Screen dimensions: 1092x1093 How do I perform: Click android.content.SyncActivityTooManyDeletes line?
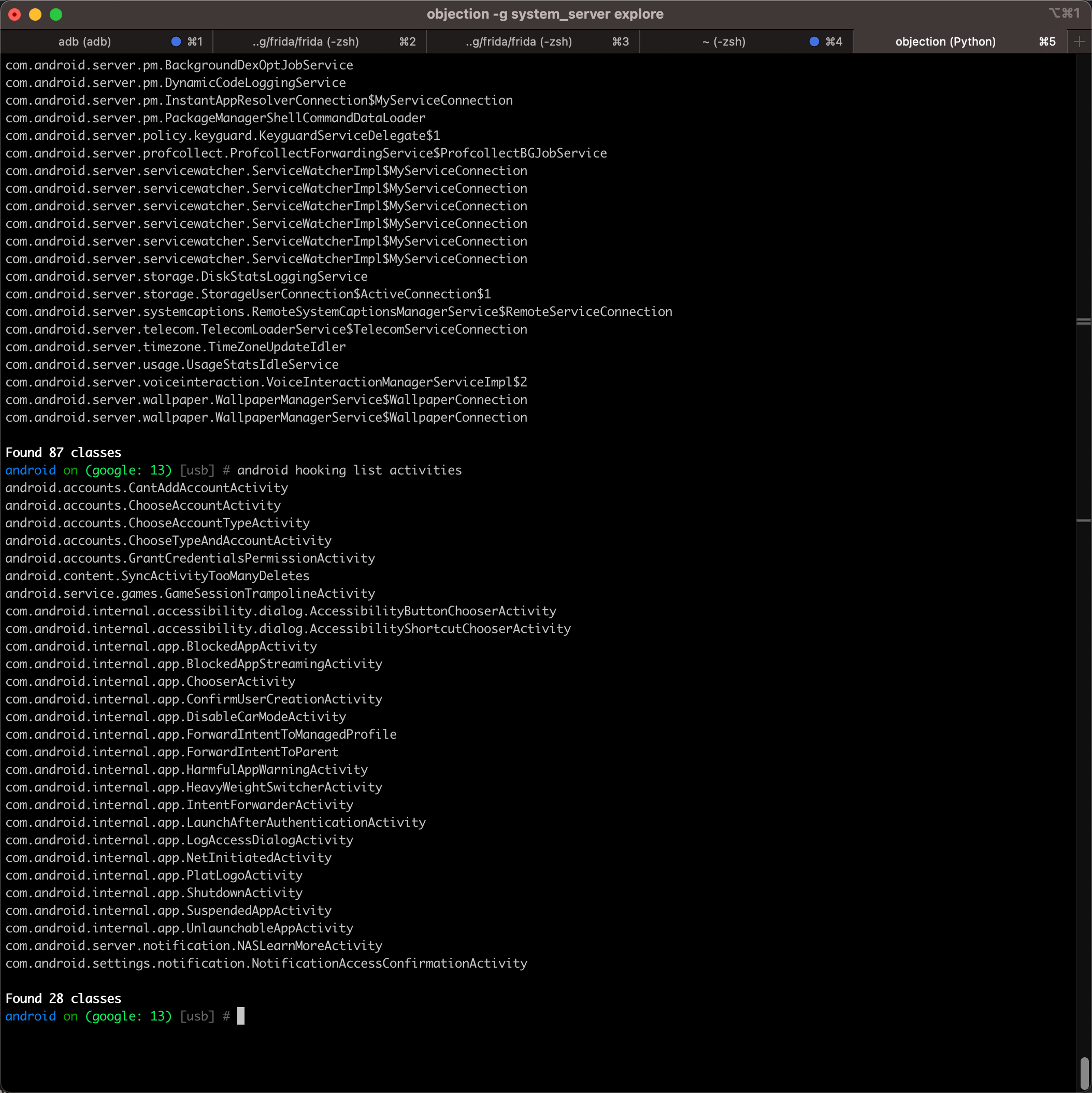coord(158,576)
